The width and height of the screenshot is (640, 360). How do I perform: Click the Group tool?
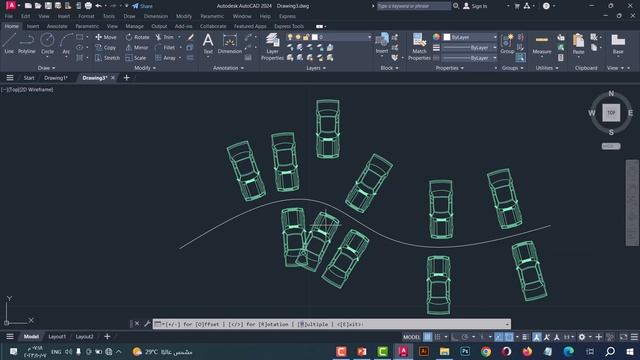coord(507,44)
